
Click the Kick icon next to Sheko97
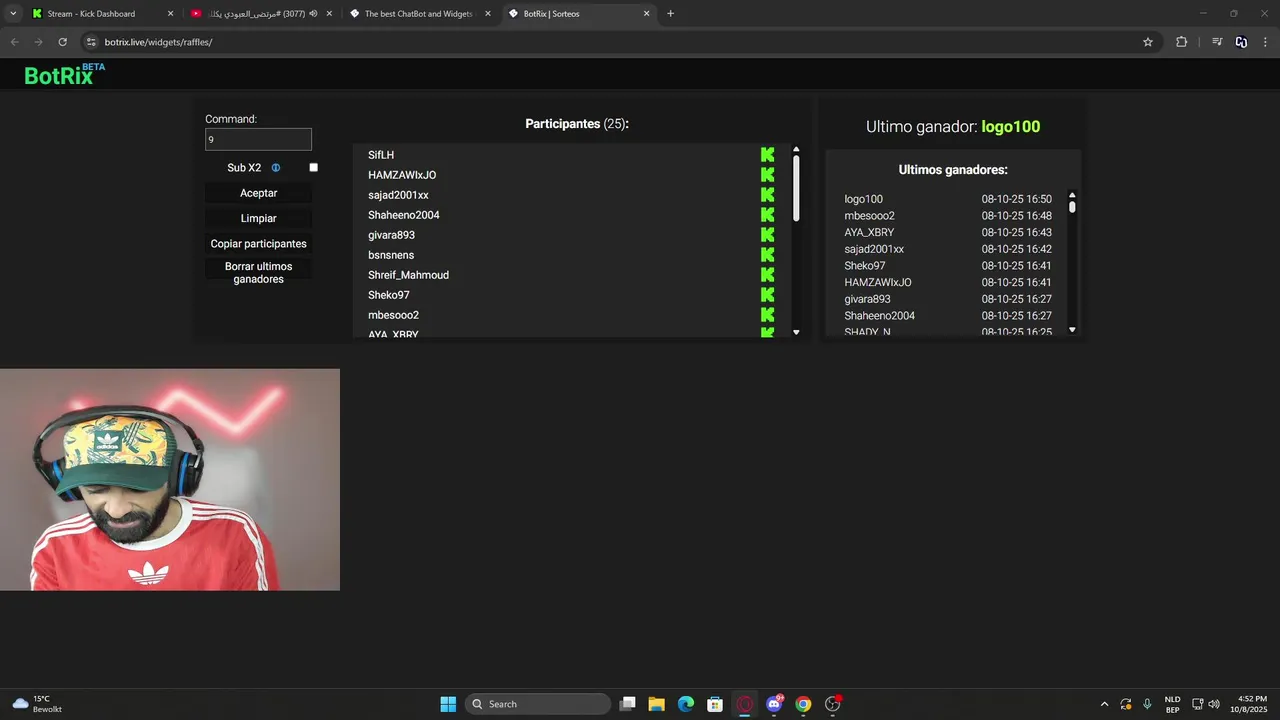767,295
